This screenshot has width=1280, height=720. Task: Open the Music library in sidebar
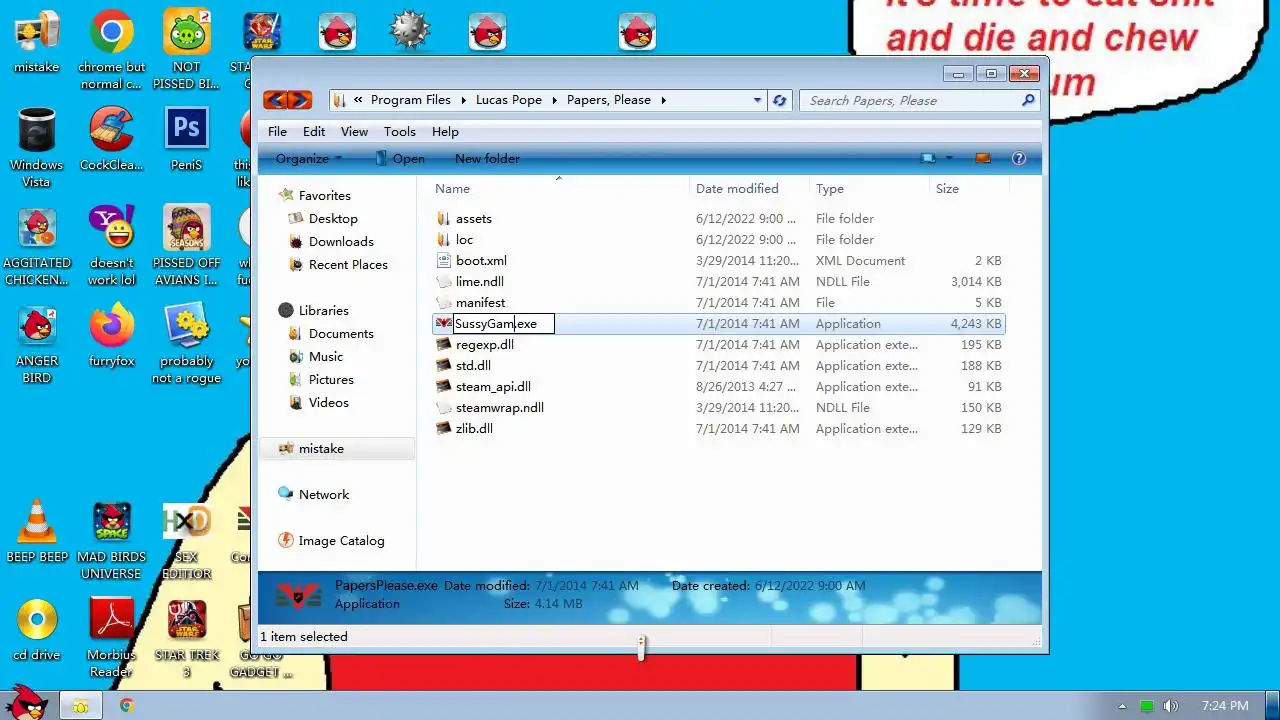pos(326,356)
